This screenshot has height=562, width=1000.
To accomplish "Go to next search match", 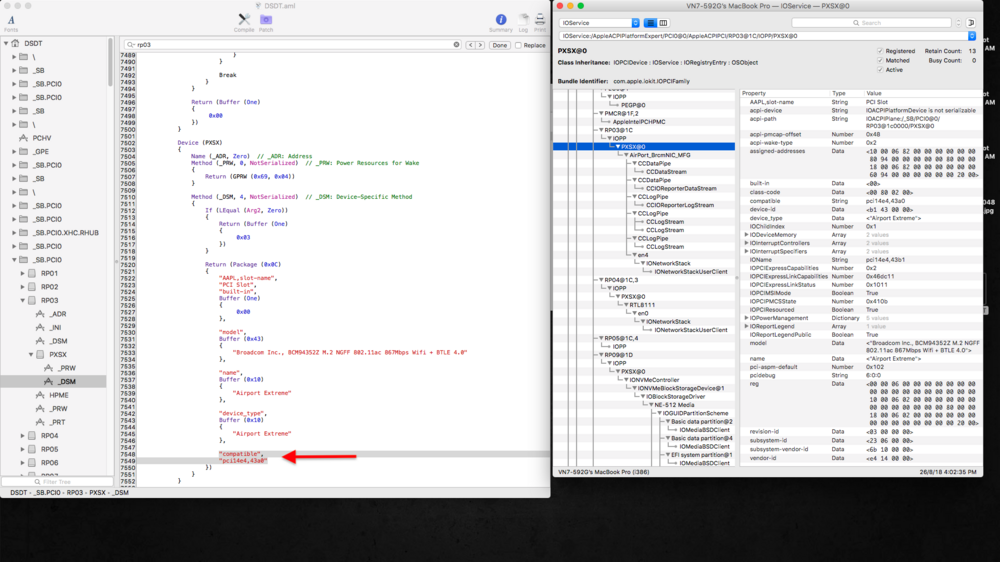I will click(480, 45).
